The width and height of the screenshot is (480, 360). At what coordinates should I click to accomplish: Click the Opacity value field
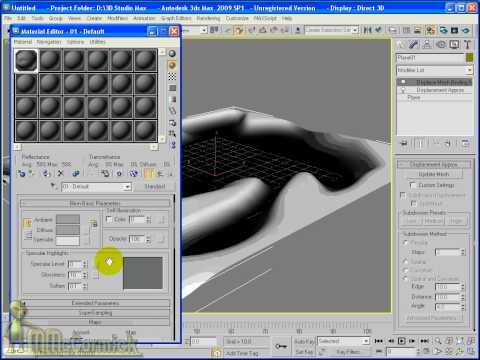[137, 239]
